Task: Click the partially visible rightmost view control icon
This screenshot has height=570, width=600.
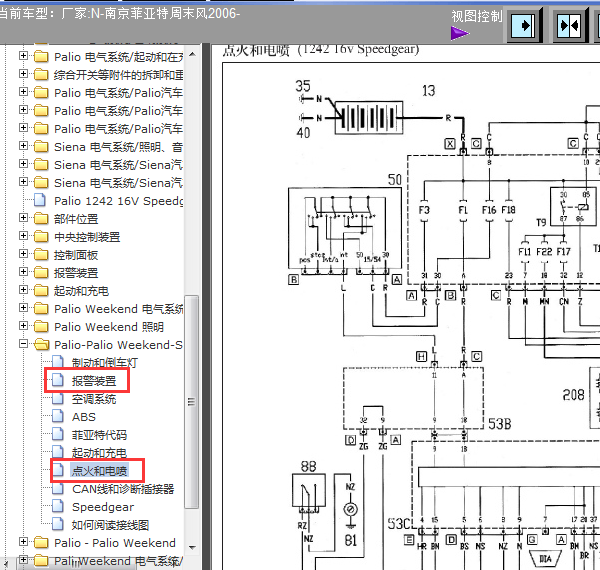Action: pyautogui.click(x=595, y=23)
